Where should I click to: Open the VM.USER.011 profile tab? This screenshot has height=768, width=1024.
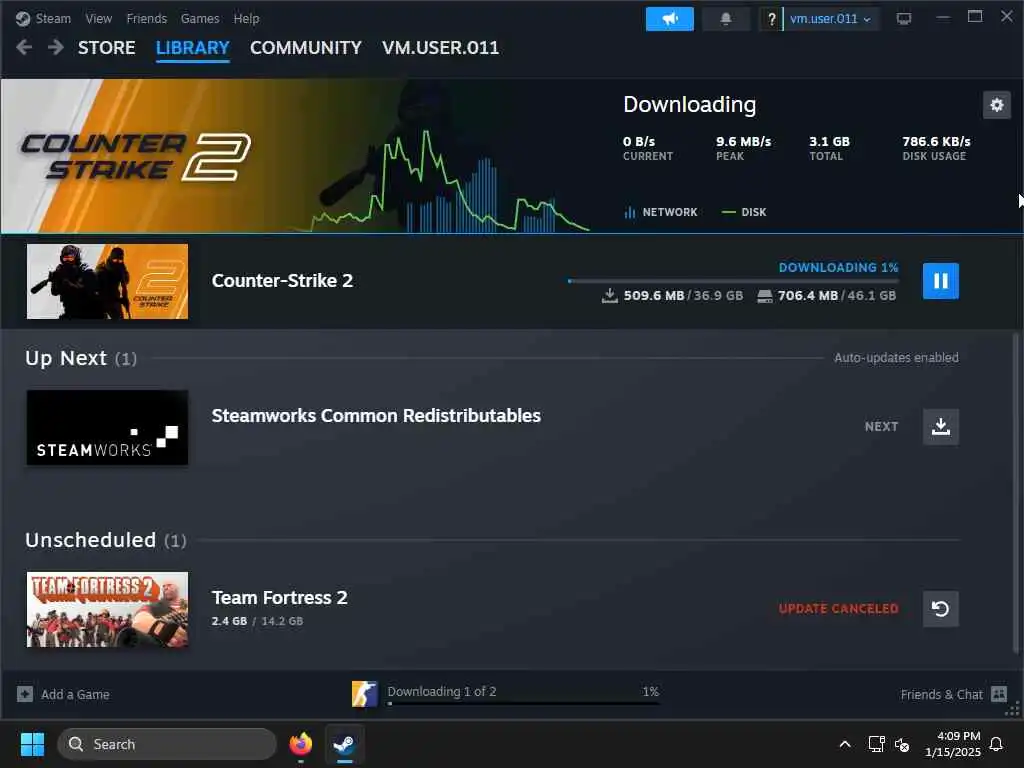coord(440,48)
